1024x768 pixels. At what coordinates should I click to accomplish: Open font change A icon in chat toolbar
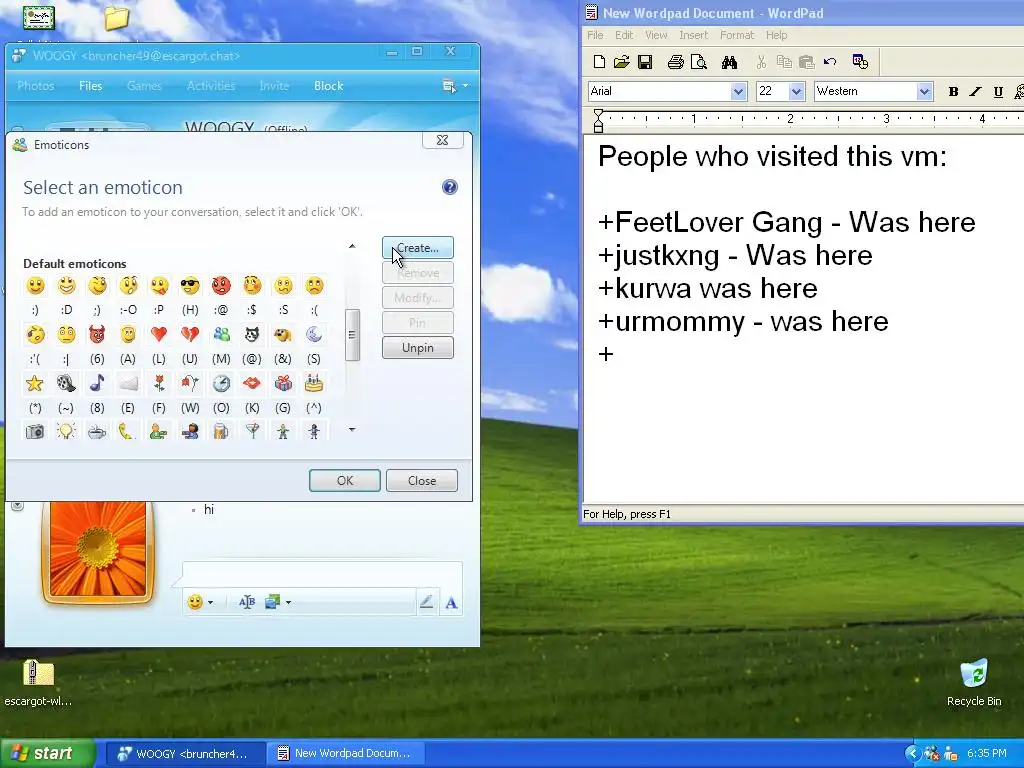(451, 603)
